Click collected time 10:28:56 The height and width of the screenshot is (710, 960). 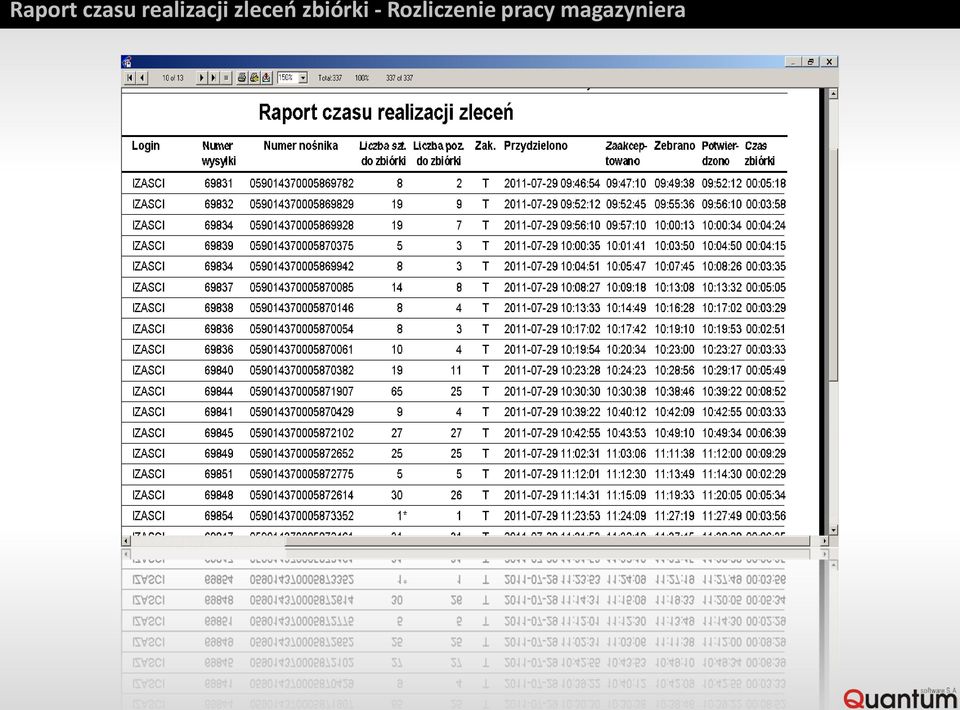pos(675,371)
